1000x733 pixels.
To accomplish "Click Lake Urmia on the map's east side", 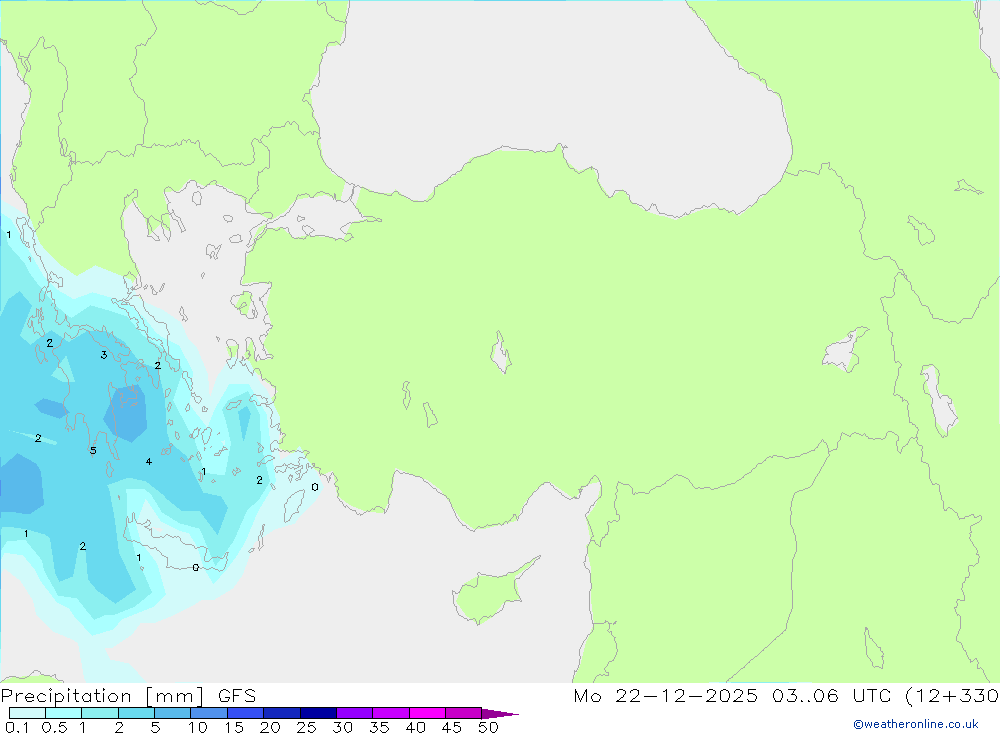I will pos(939,400).
